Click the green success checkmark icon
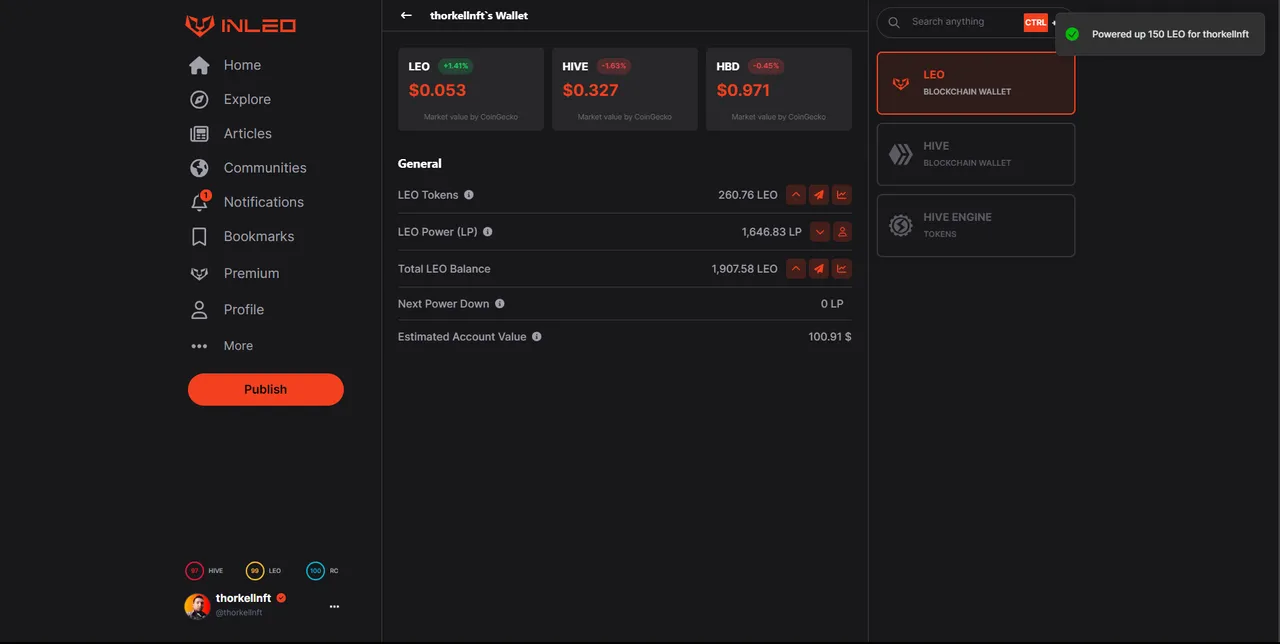 point(1072,34)
